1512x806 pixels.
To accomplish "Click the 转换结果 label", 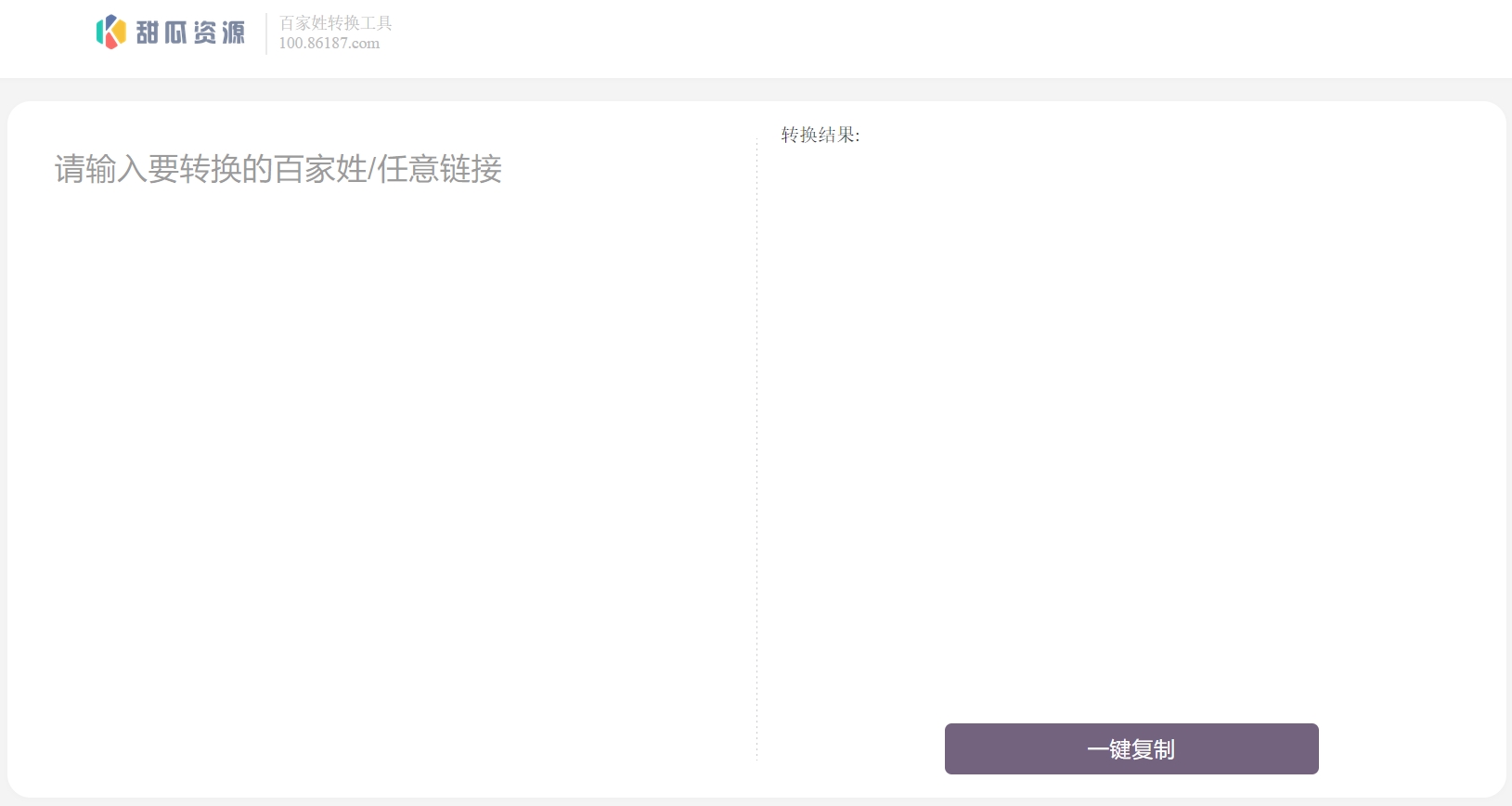I will (x=820, y=136).
